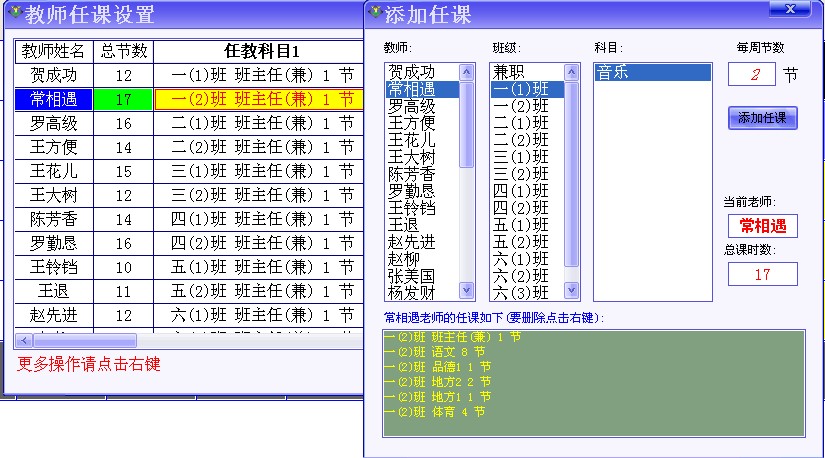Viewport: 825px width, 458px height.
Task: Select 音乐 in the 科目 list
Action: 651,72
